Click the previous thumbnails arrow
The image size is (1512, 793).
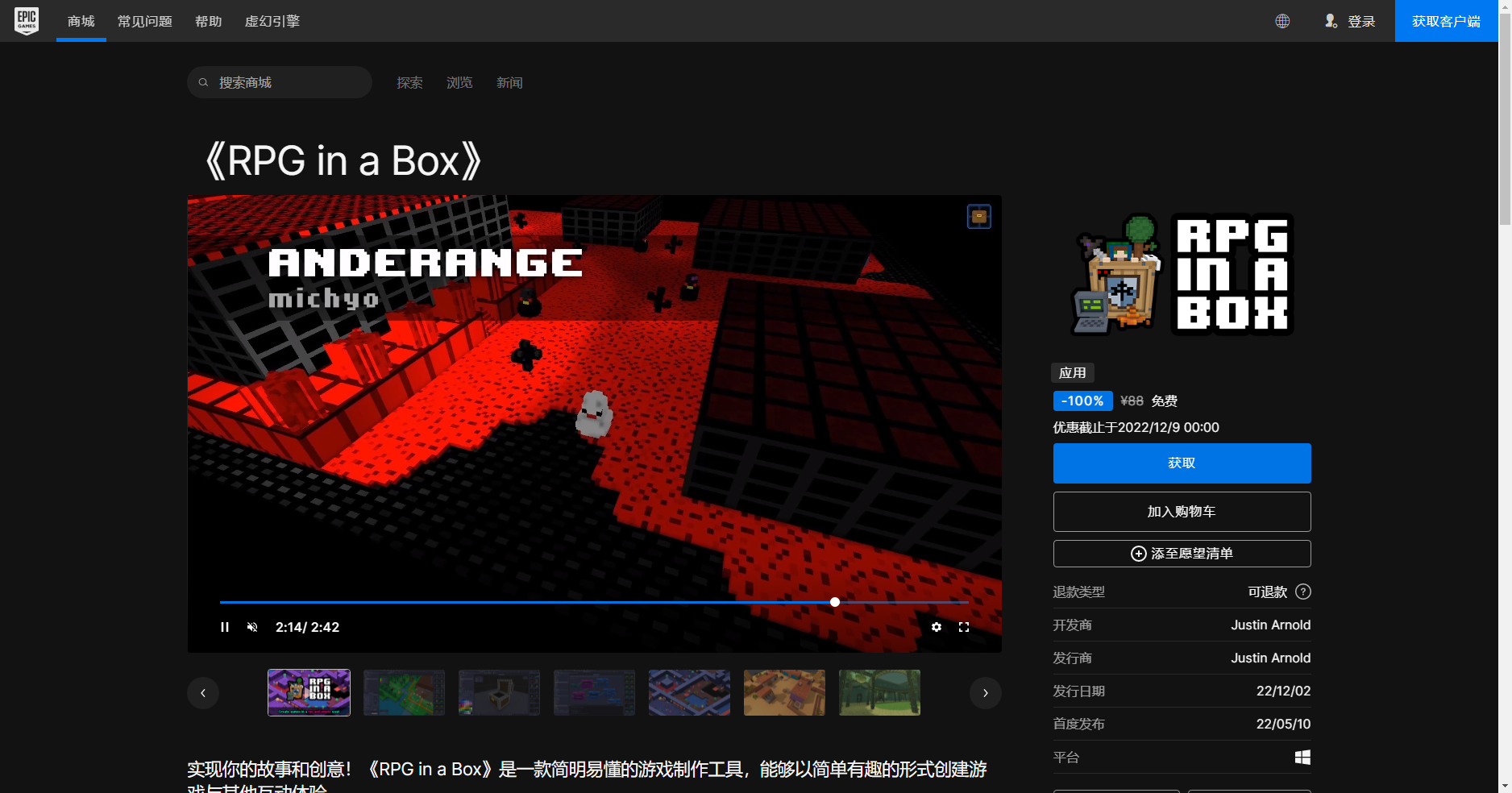203,692
